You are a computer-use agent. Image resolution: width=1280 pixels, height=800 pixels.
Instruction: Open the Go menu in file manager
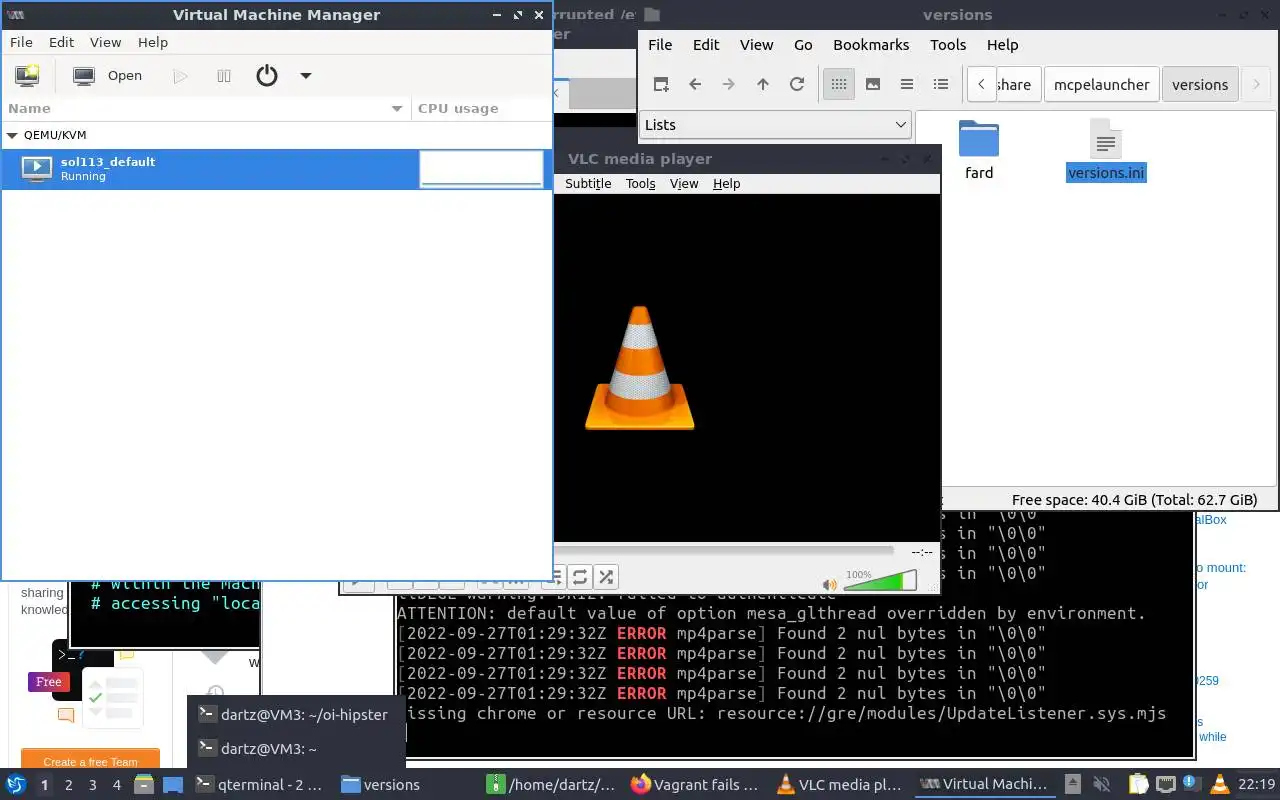[x=803, y=44]
